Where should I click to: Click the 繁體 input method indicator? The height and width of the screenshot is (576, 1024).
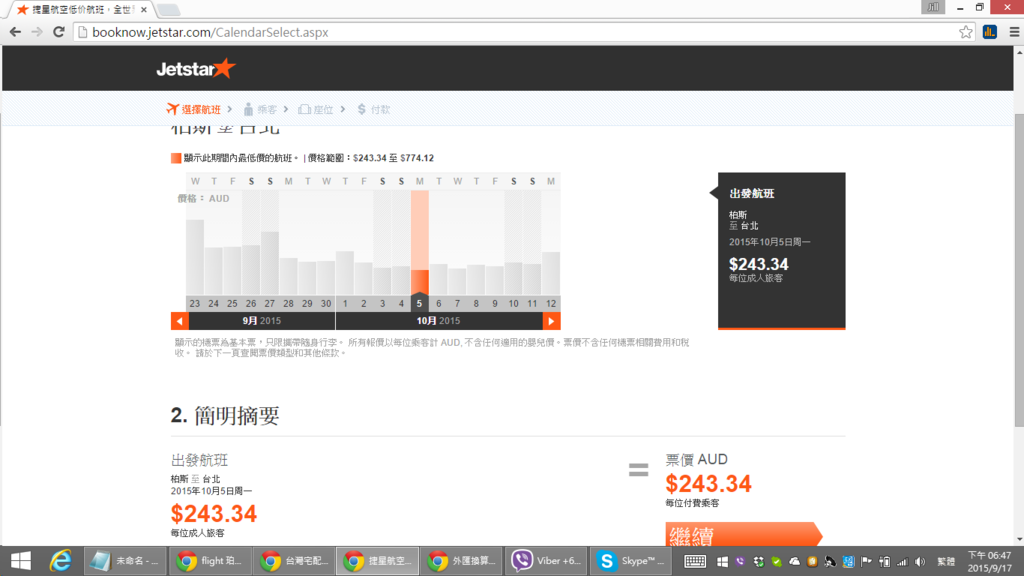946,562
